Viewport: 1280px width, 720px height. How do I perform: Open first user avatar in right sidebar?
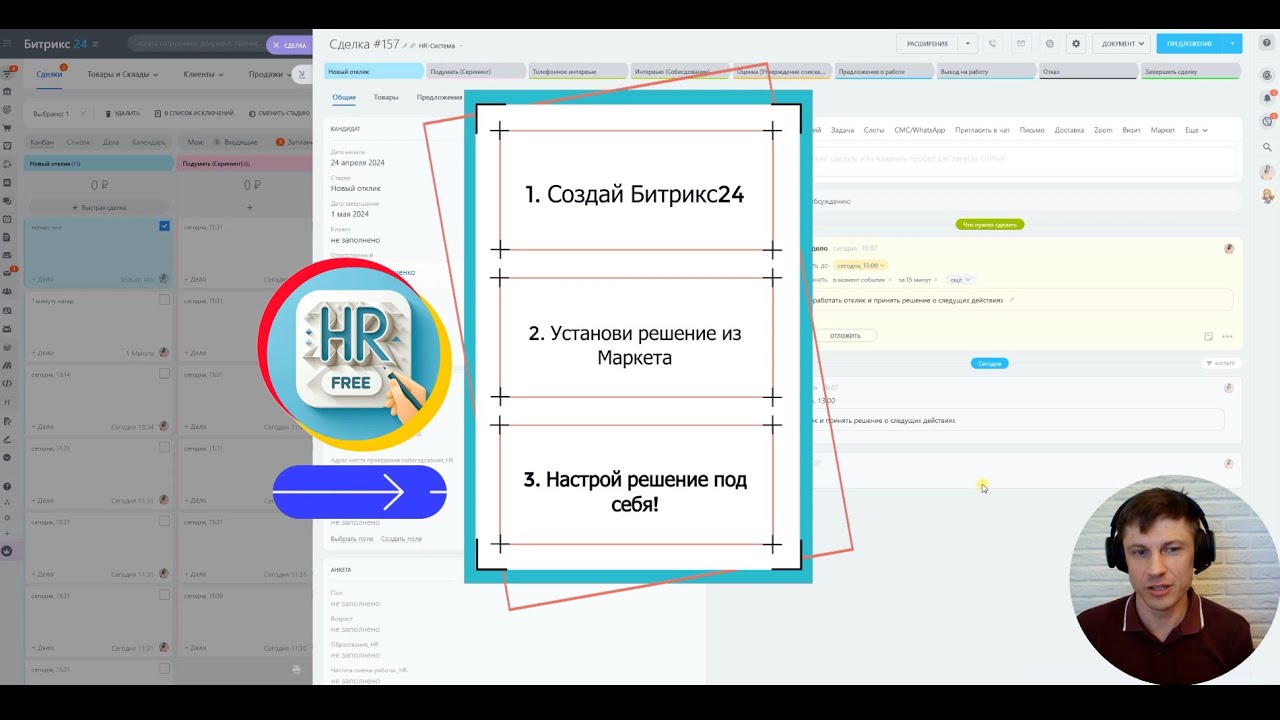coord(1267,172)
